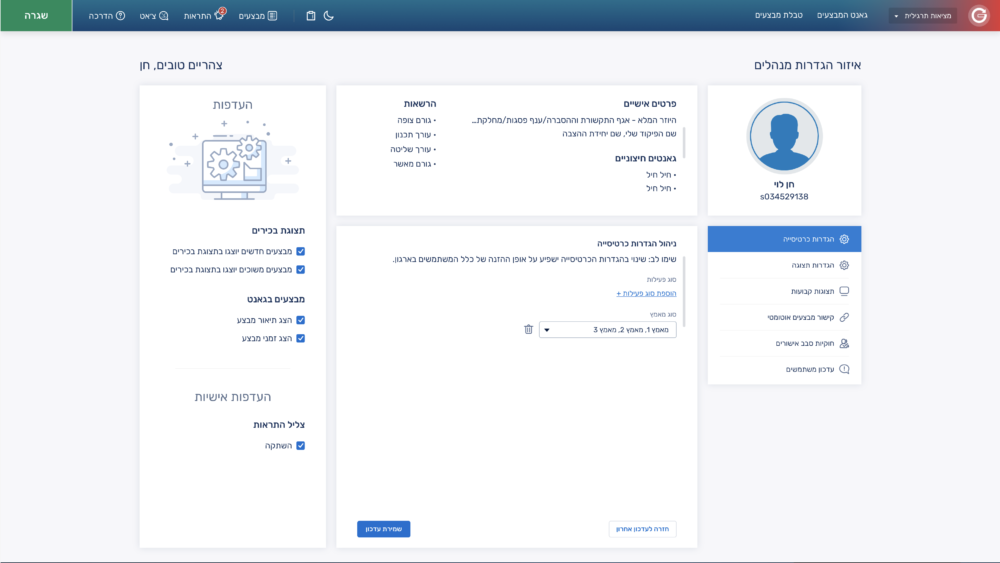Click the צליל התראות section title
The width and height of the screenshot is (1000, 563).
[279, 425]
